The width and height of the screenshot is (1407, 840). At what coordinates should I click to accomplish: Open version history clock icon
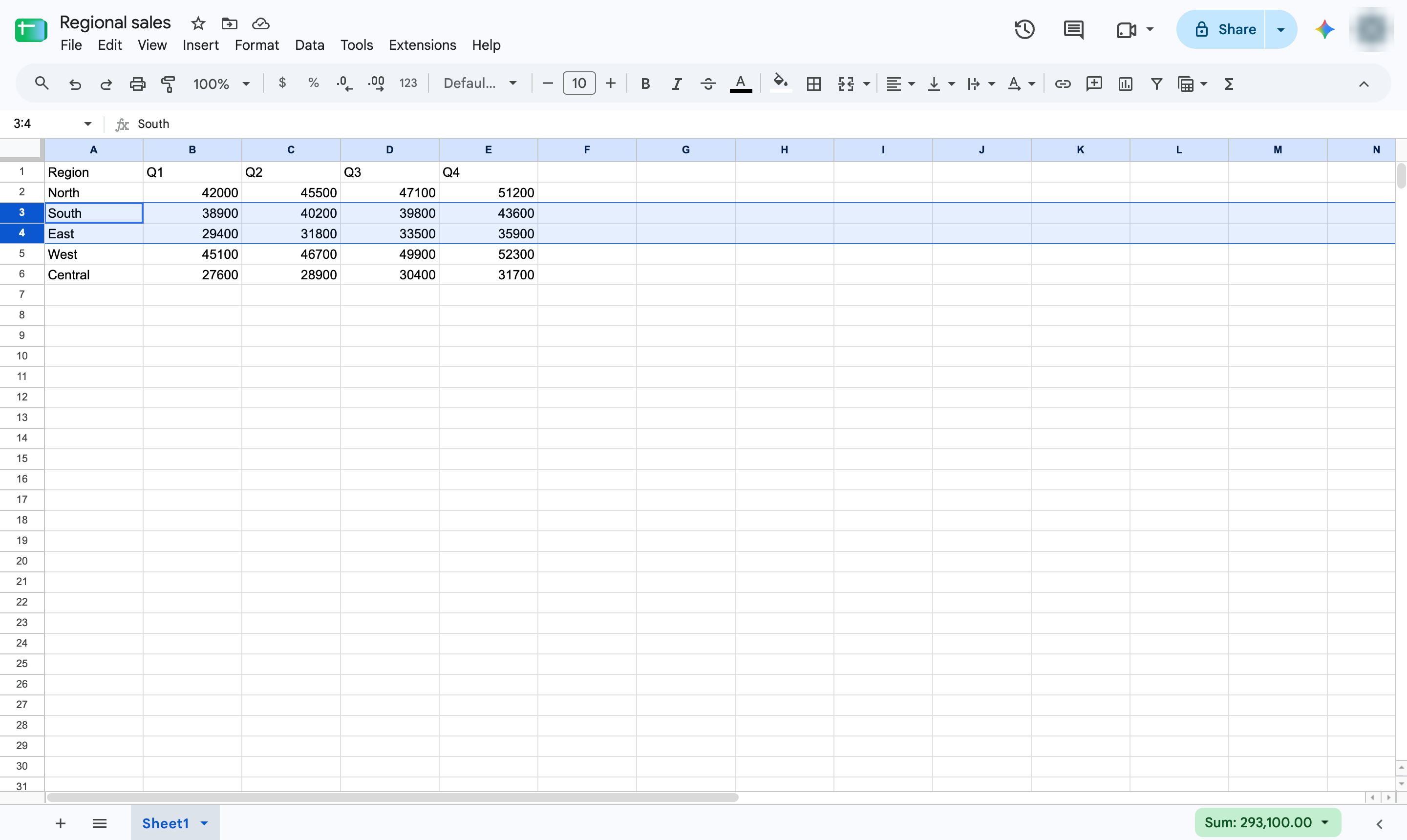click(x=1024, y=29)
